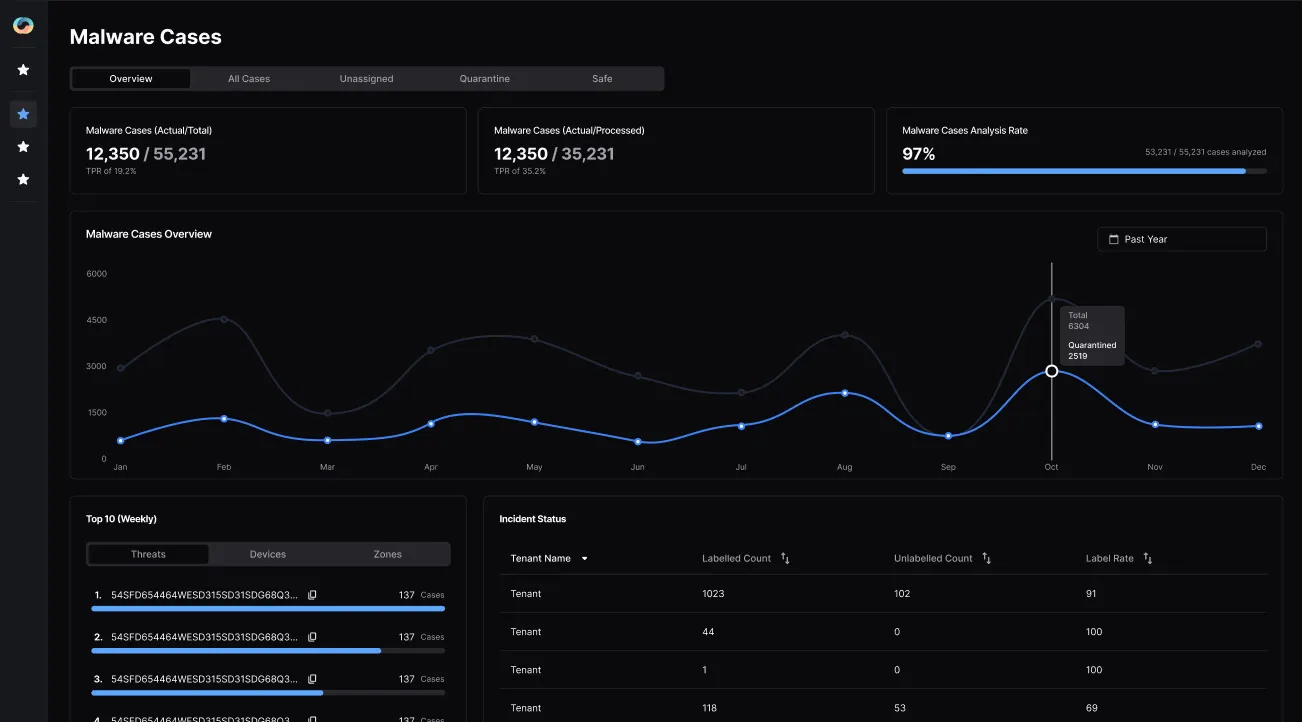The height and width of the screenshot is (722, 1302).
Task: Click the 69 label rate cell
Action: coord(1092,708)
